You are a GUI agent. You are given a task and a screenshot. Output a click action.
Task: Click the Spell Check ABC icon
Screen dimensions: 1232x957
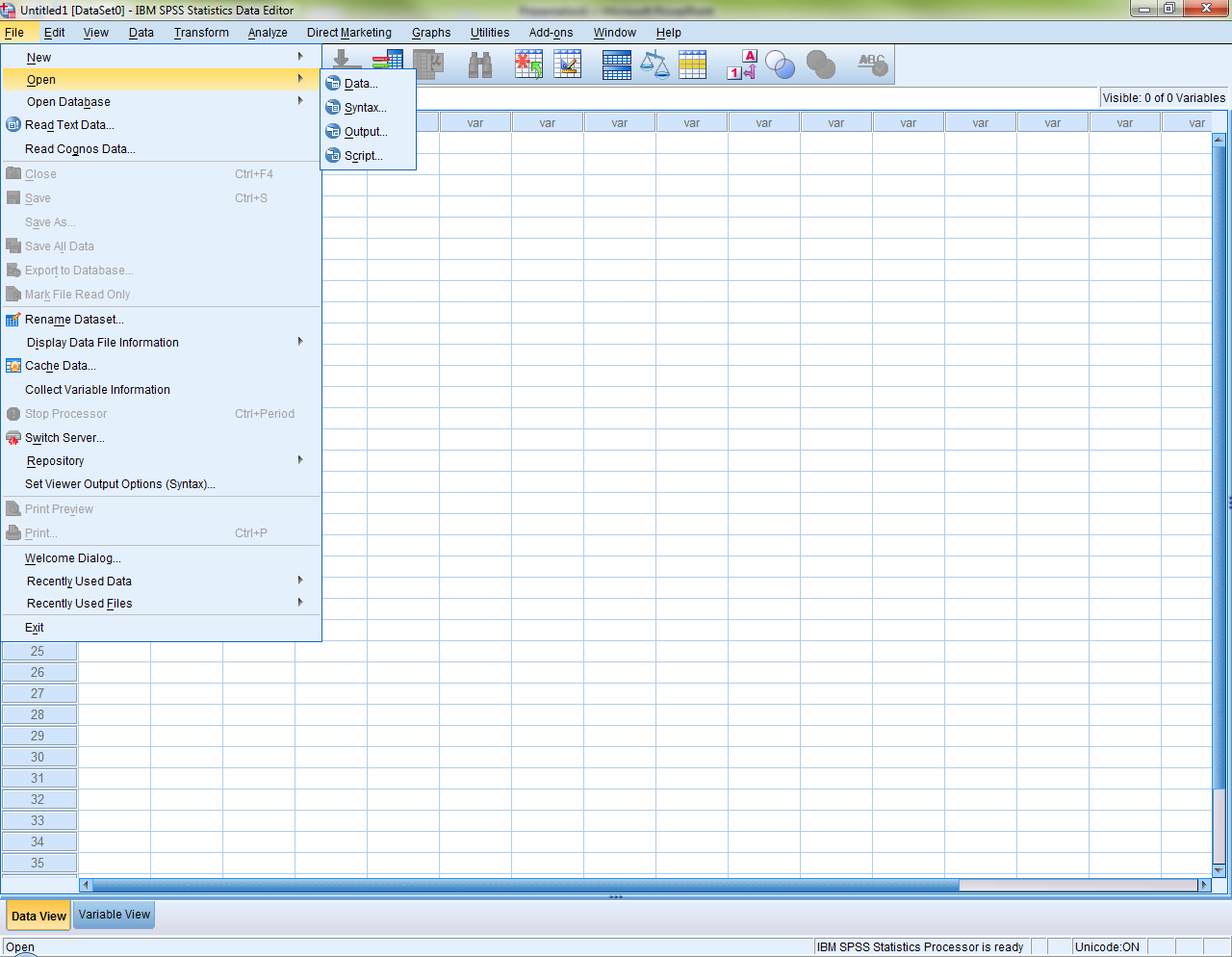click(x=873, y=65)
